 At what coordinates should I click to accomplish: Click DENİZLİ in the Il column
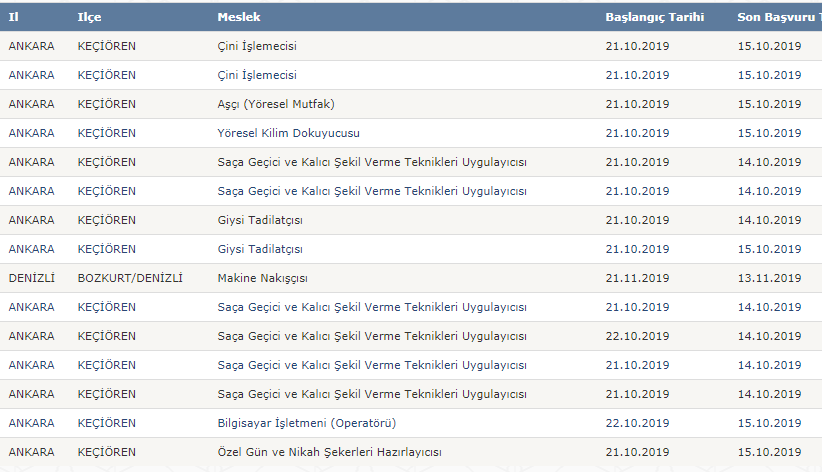[x=31, y=278]
